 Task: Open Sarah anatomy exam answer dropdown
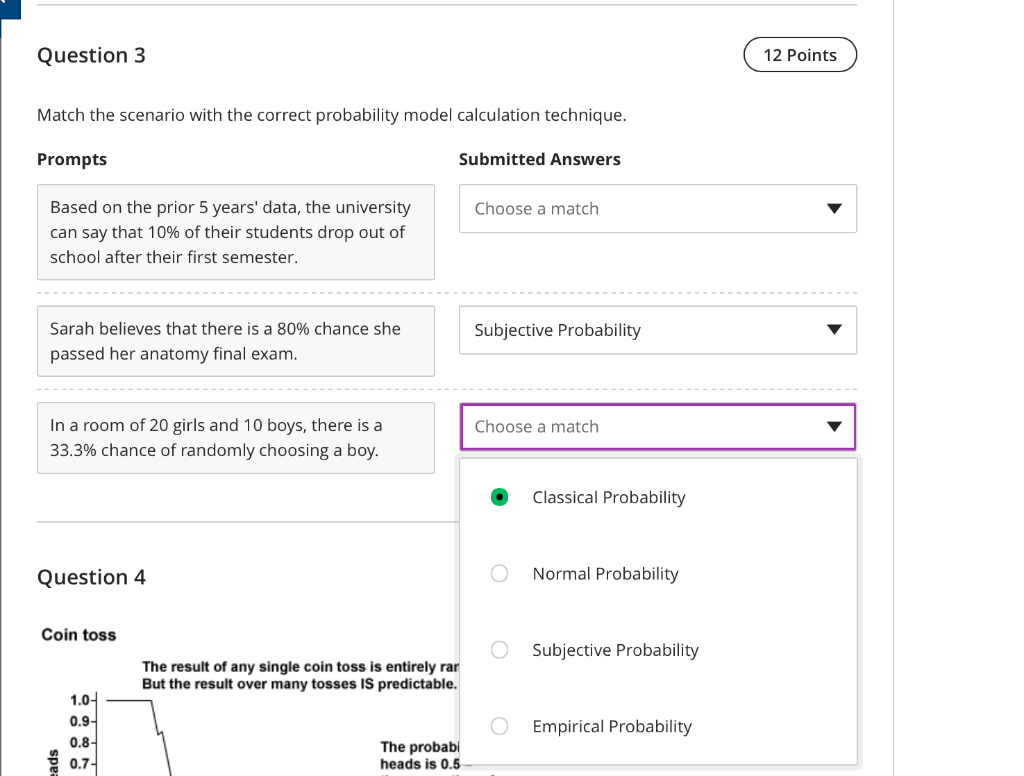658,330
